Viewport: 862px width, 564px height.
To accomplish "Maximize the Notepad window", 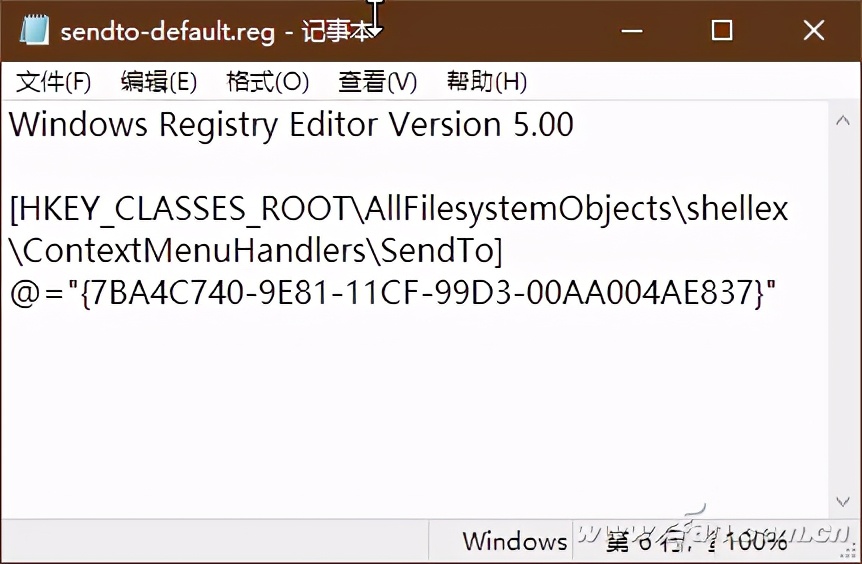I will pos(722,30).
